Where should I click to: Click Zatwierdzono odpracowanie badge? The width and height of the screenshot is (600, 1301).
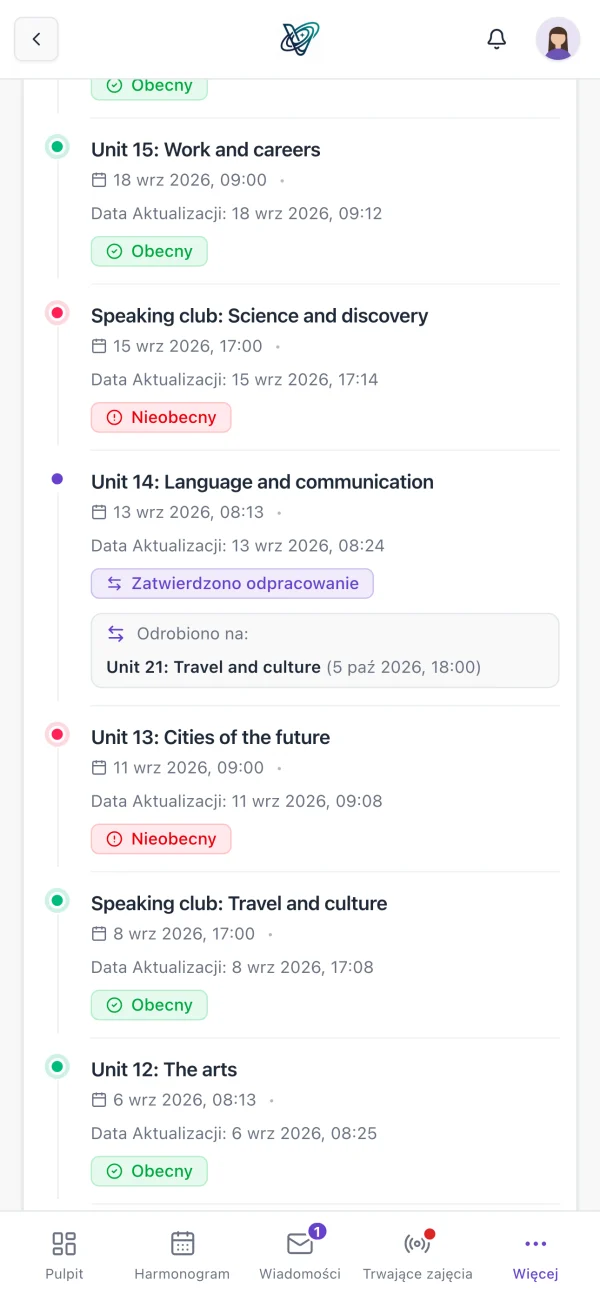tap(232, 583)
